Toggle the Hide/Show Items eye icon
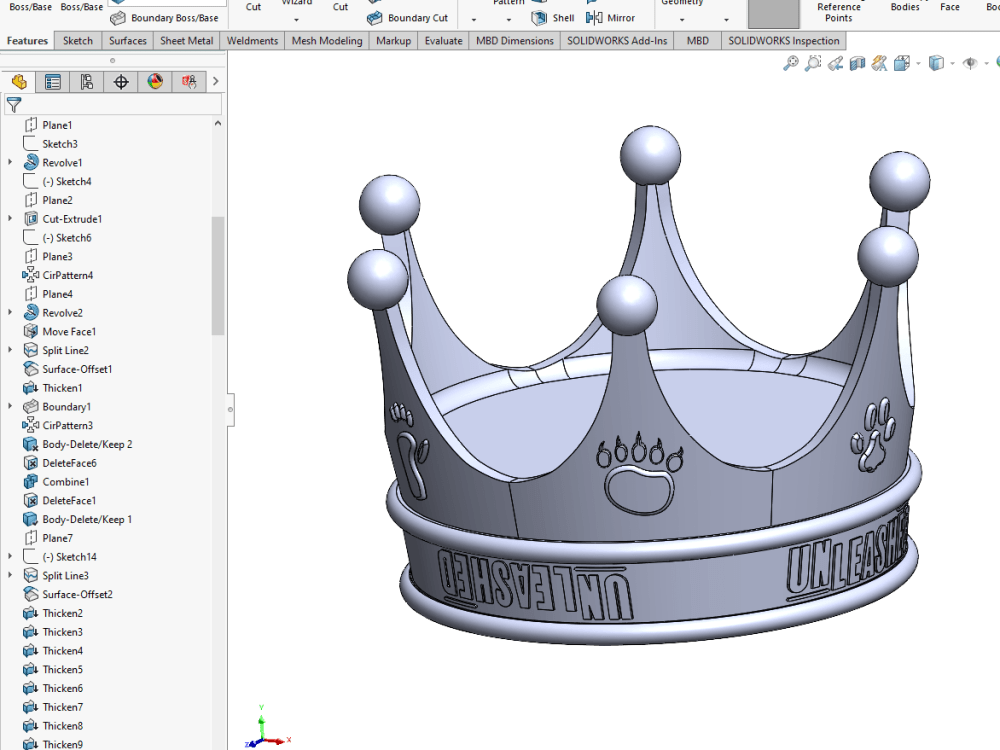 (x=970, y=63)
